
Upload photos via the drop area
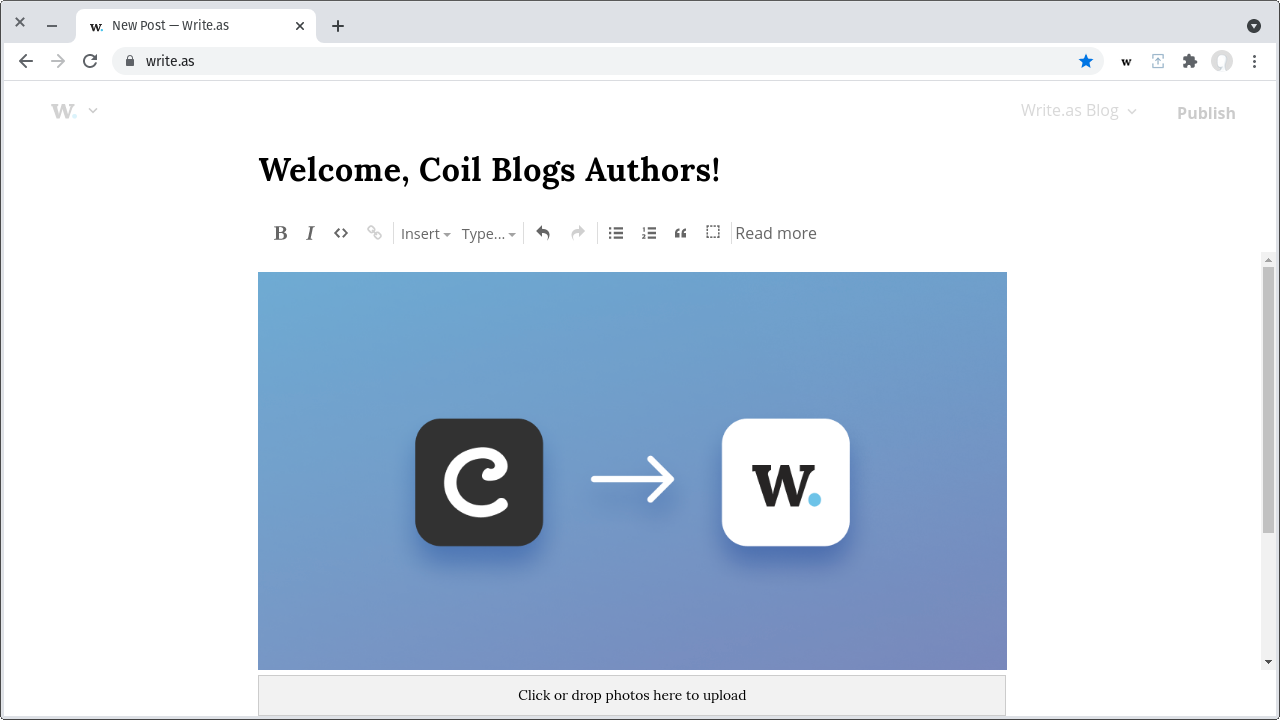tap(632, 694)
